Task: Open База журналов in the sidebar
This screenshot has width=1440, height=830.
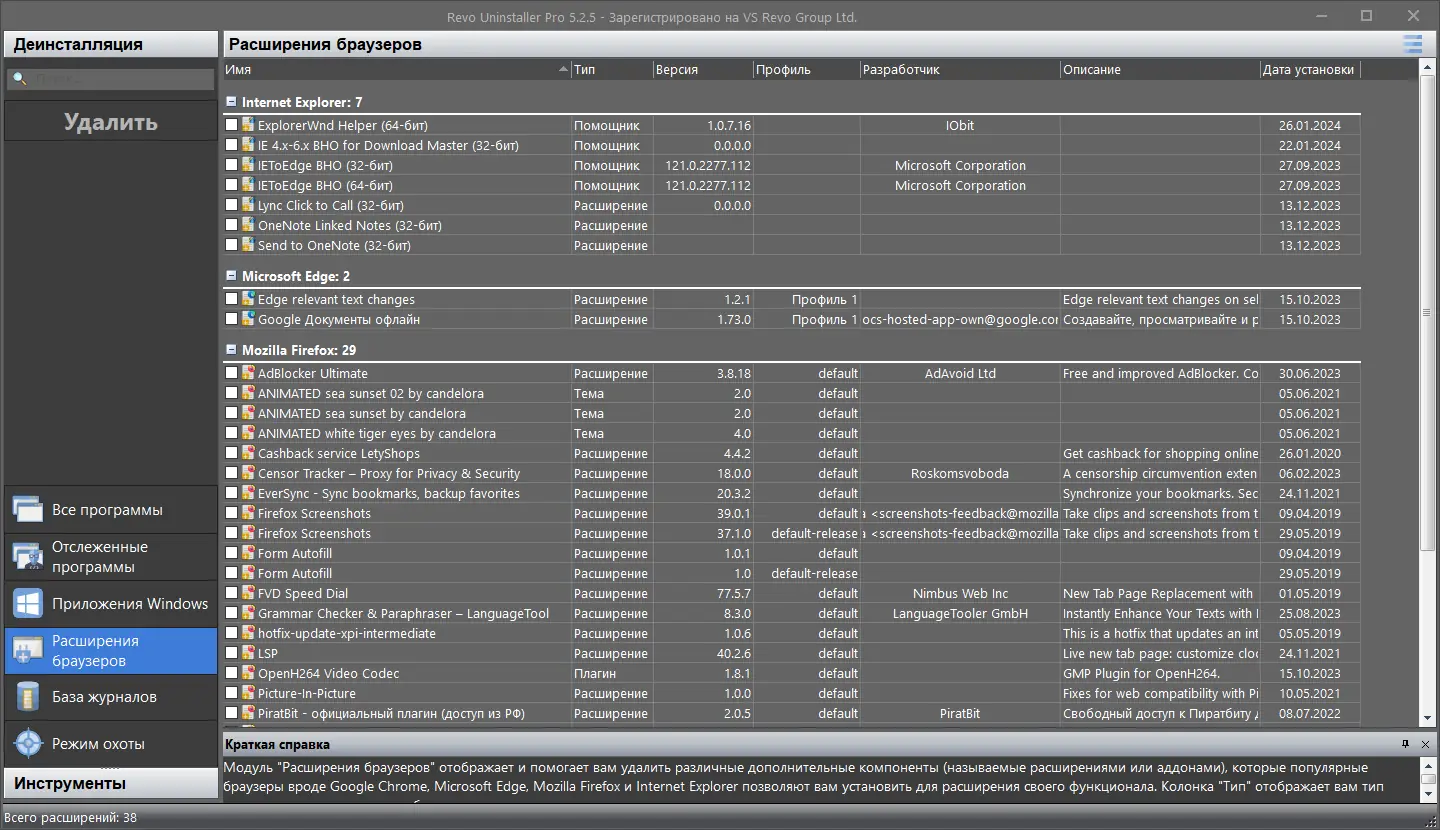Action: coord(111,697)
